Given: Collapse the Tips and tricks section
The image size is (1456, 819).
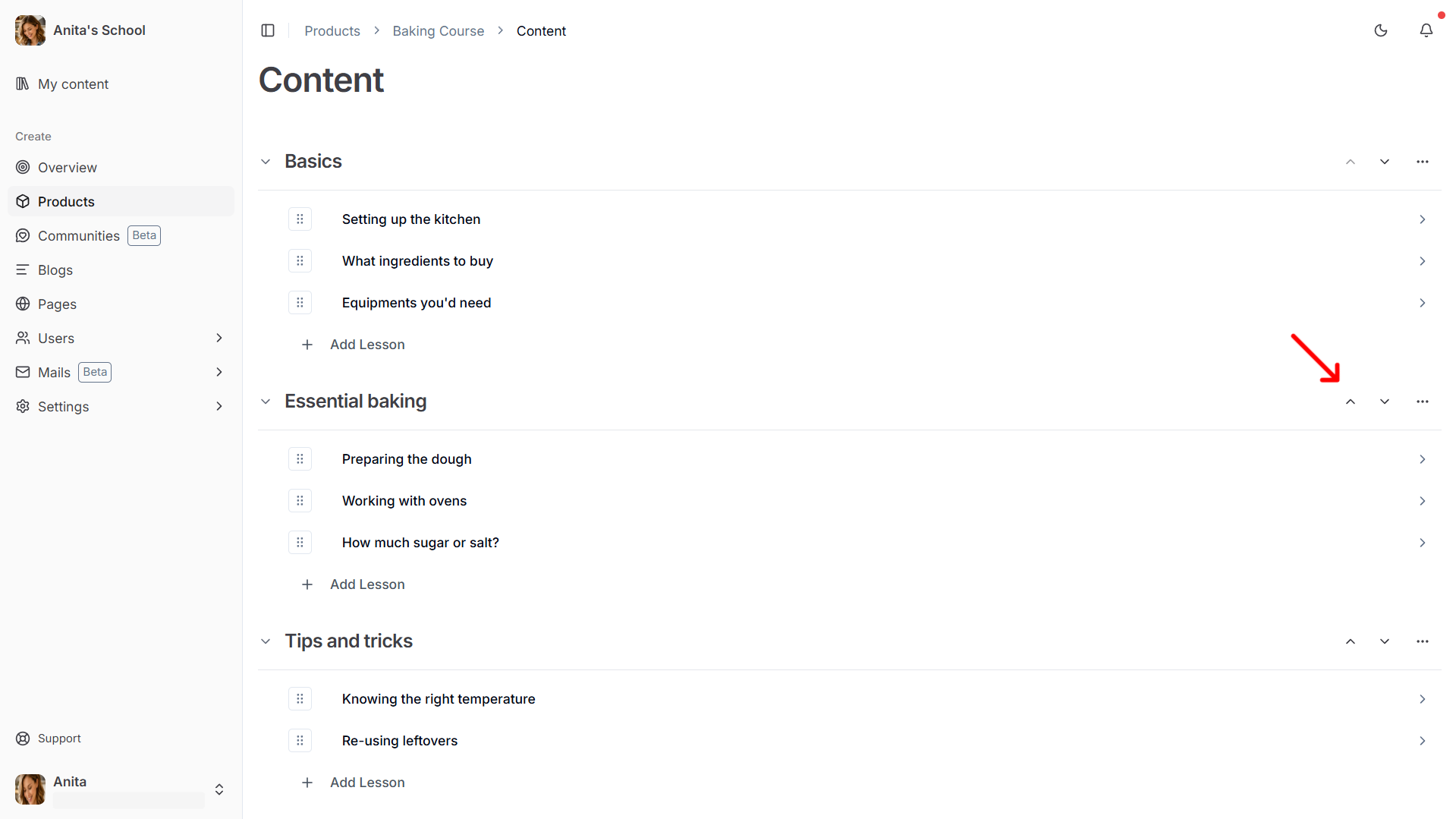Looking at the screenshot, I should [x=266, y=641].
